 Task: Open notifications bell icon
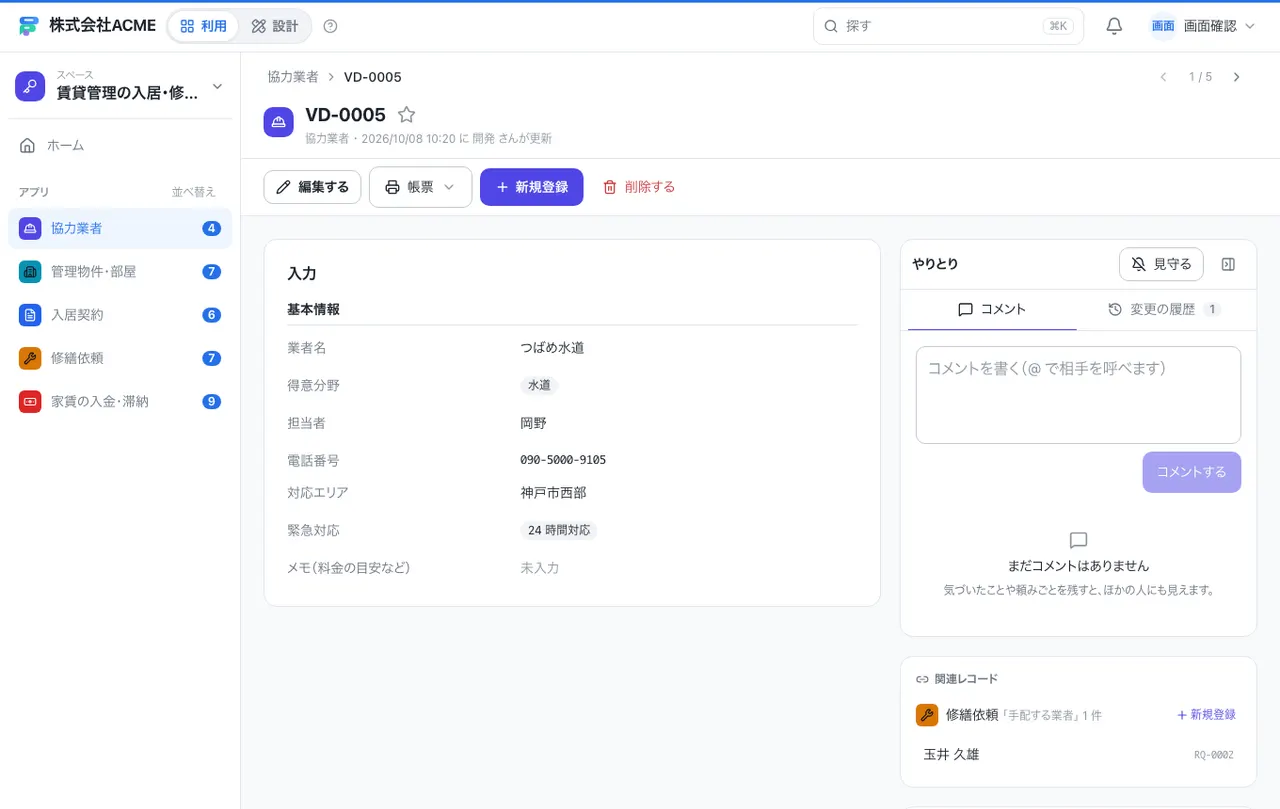point(1114,26)
